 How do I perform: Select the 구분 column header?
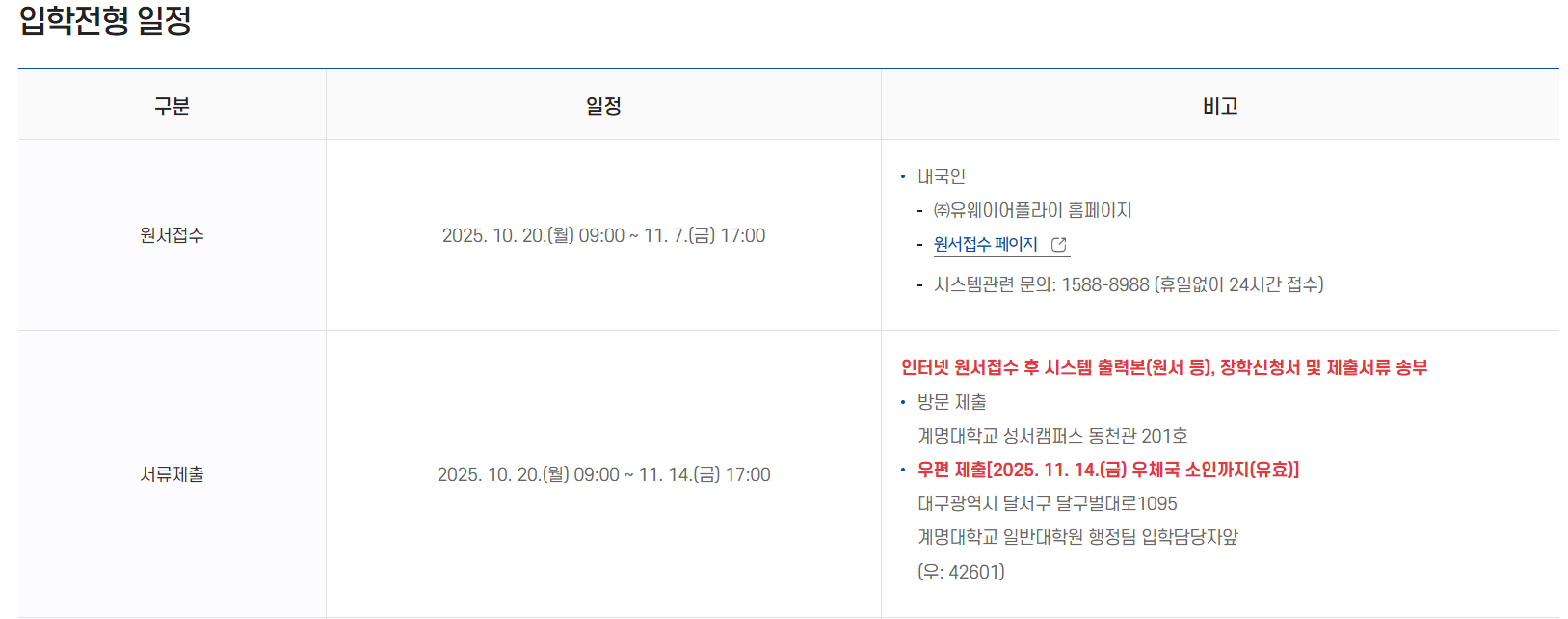(x=172, y=106)
